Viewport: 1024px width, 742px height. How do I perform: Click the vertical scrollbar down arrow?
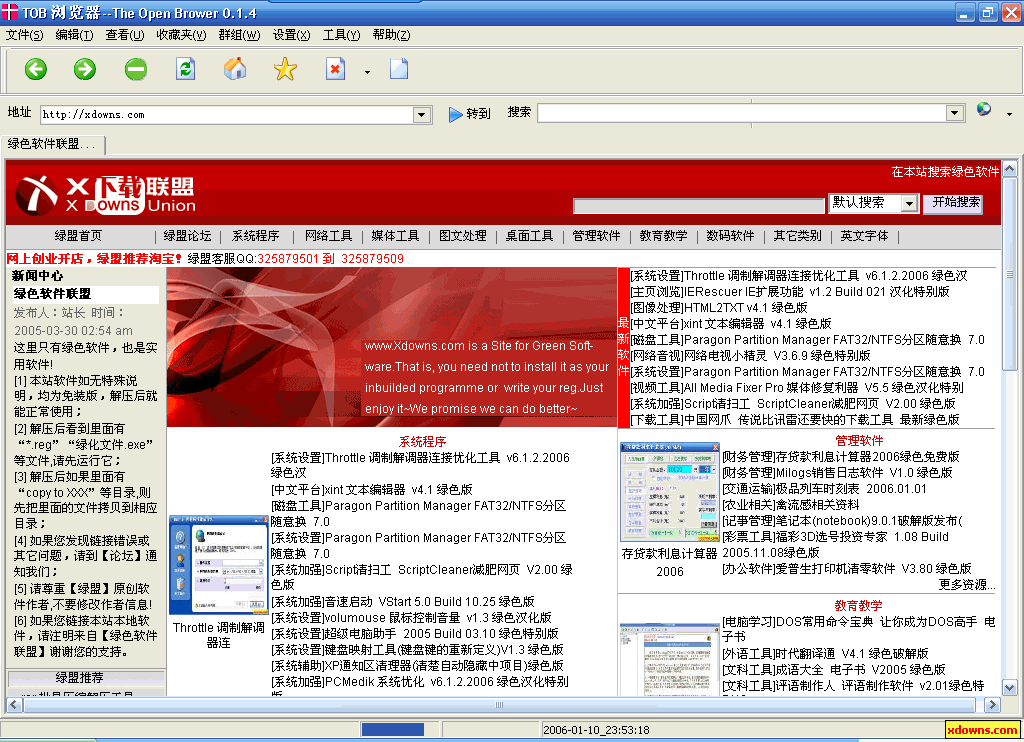click(x=1010, y=688)
